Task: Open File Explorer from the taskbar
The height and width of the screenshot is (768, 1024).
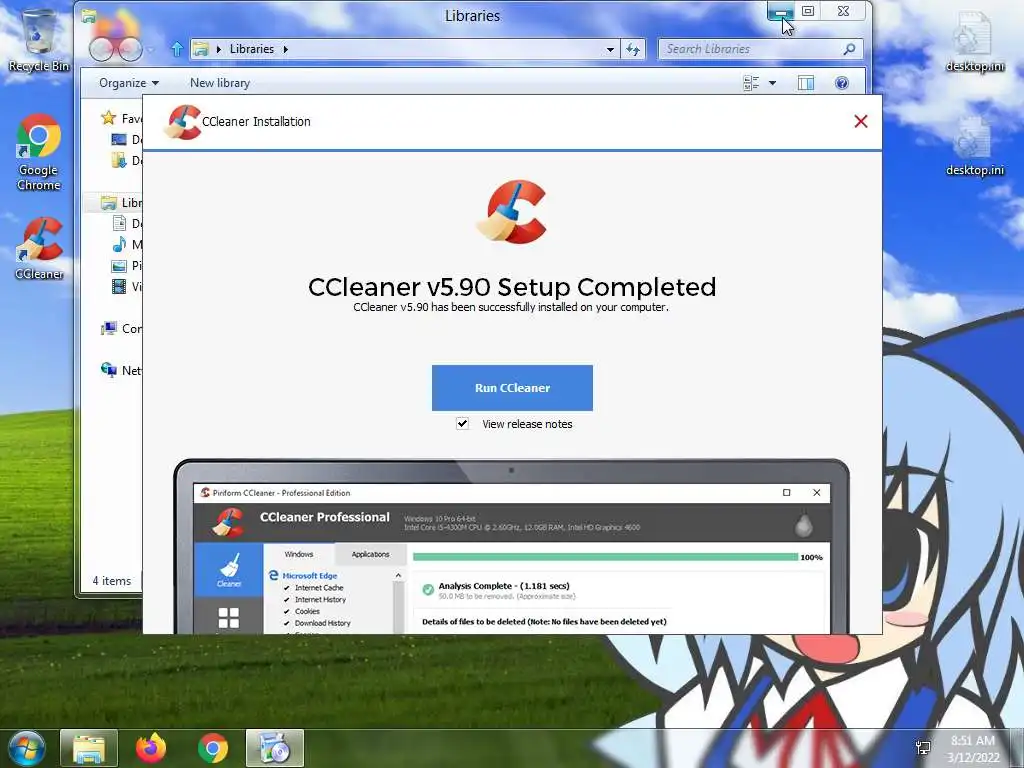Action: click(x=89, y=748)
